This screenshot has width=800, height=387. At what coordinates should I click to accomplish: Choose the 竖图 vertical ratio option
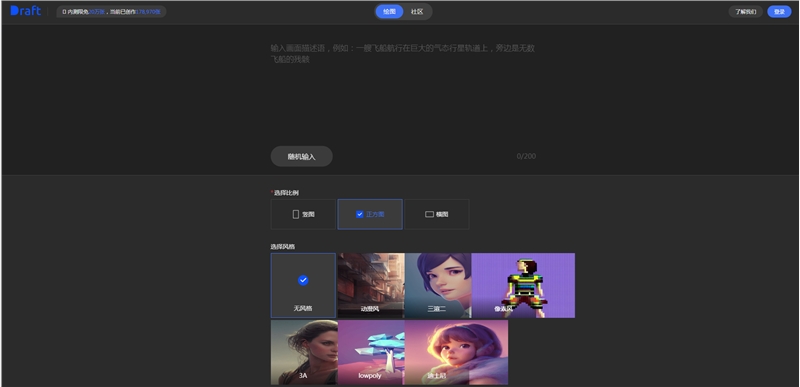click(x=303, y=214)
